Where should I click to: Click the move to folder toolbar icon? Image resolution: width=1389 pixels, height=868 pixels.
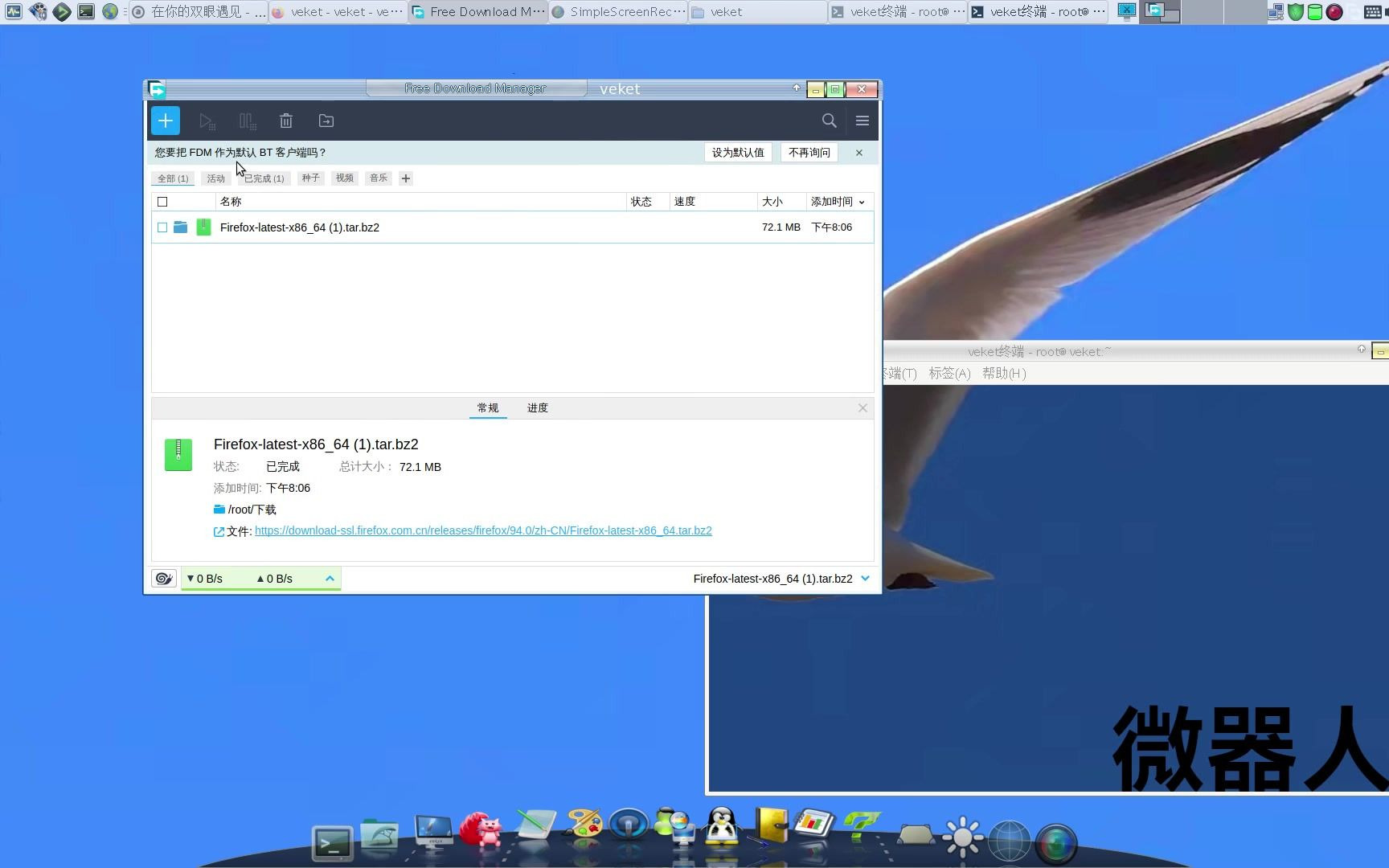(326, 121)
